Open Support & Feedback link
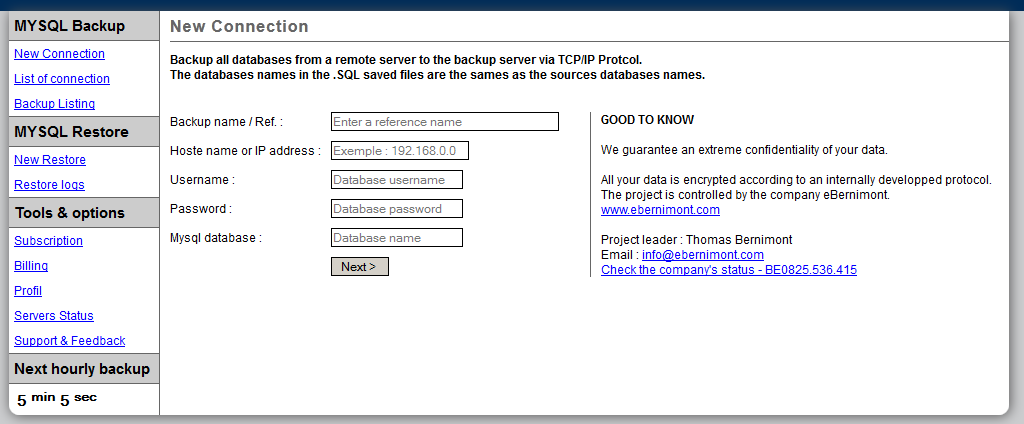1024x424 pixels. (x=70, y=341)
